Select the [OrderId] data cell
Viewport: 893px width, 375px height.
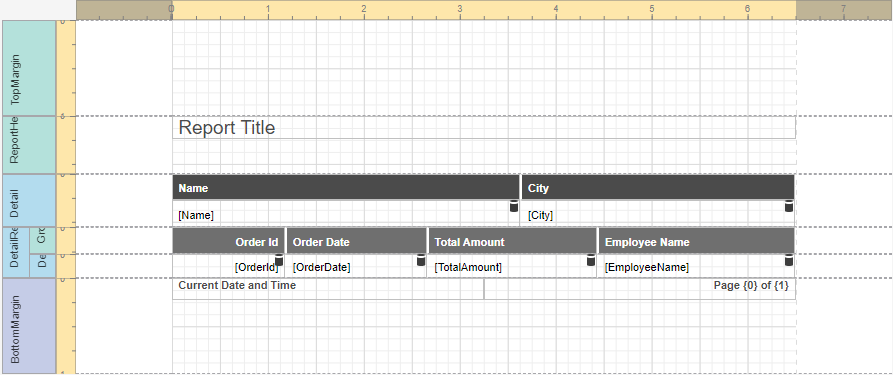click(x=228, y=267)
